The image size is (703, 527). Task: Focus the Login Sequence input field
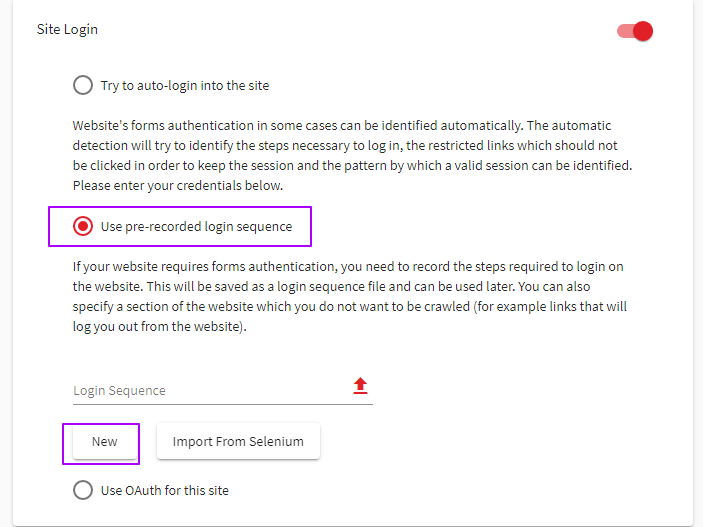click(211, 390)
